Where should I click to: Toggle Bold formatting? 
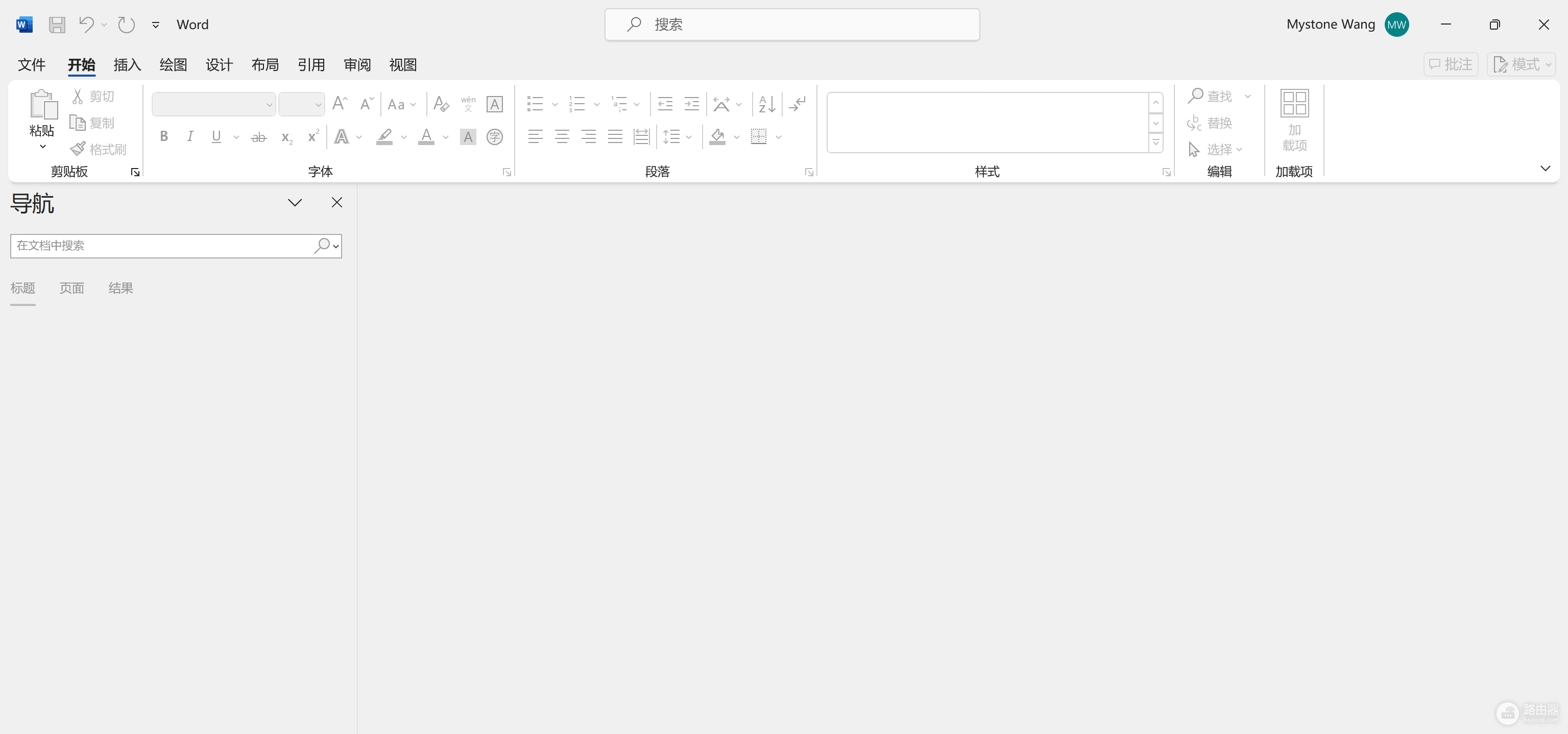[x=164, y=136]
